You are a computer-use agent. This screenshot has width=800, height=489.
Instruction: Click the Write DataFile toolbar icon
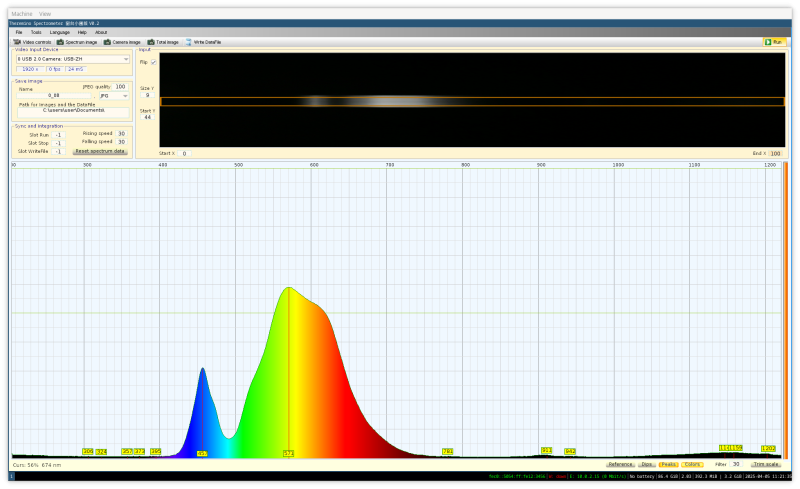(x=202, y=42)
